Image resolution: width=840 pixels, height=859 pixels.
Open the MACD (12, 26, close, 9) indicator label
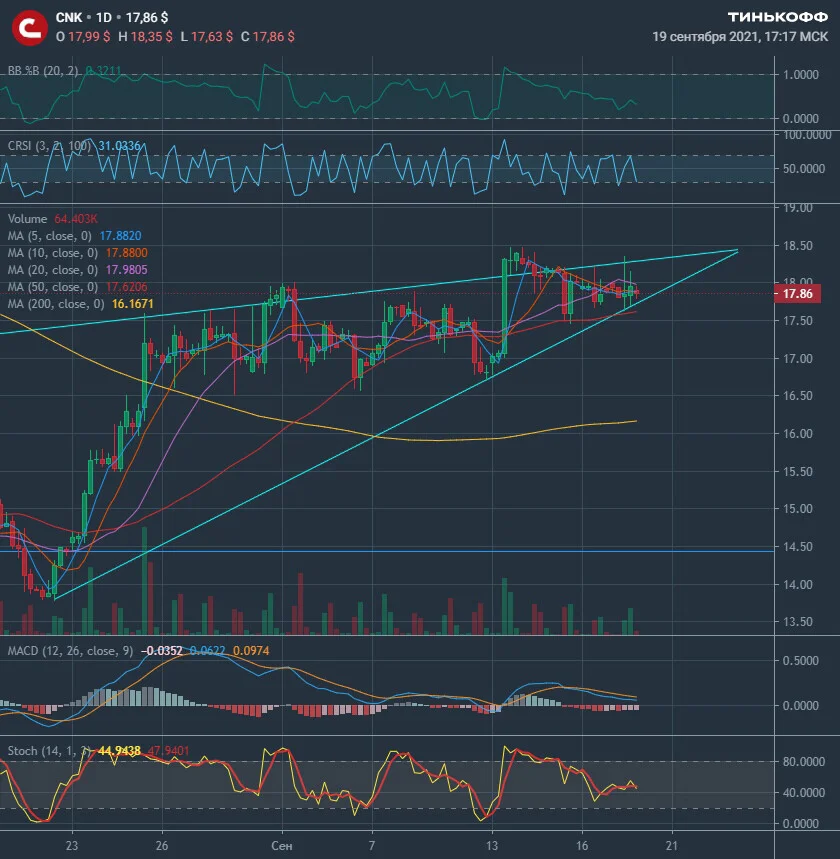pyautogui.click(x=70, y=651)
